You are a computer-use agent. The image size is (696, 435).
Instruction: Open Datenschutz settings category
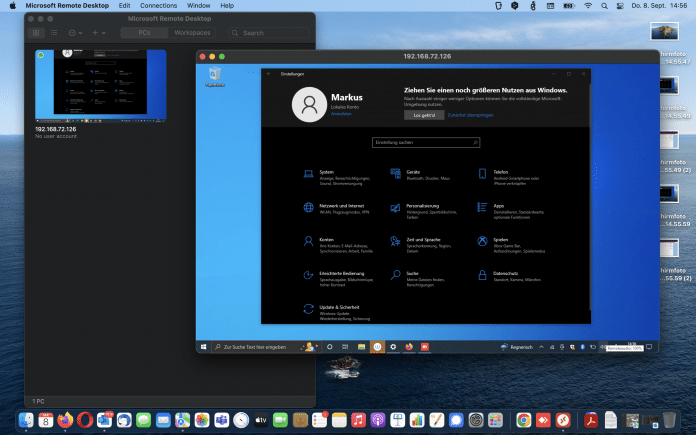pyautogui.click(x=509, y=276)
